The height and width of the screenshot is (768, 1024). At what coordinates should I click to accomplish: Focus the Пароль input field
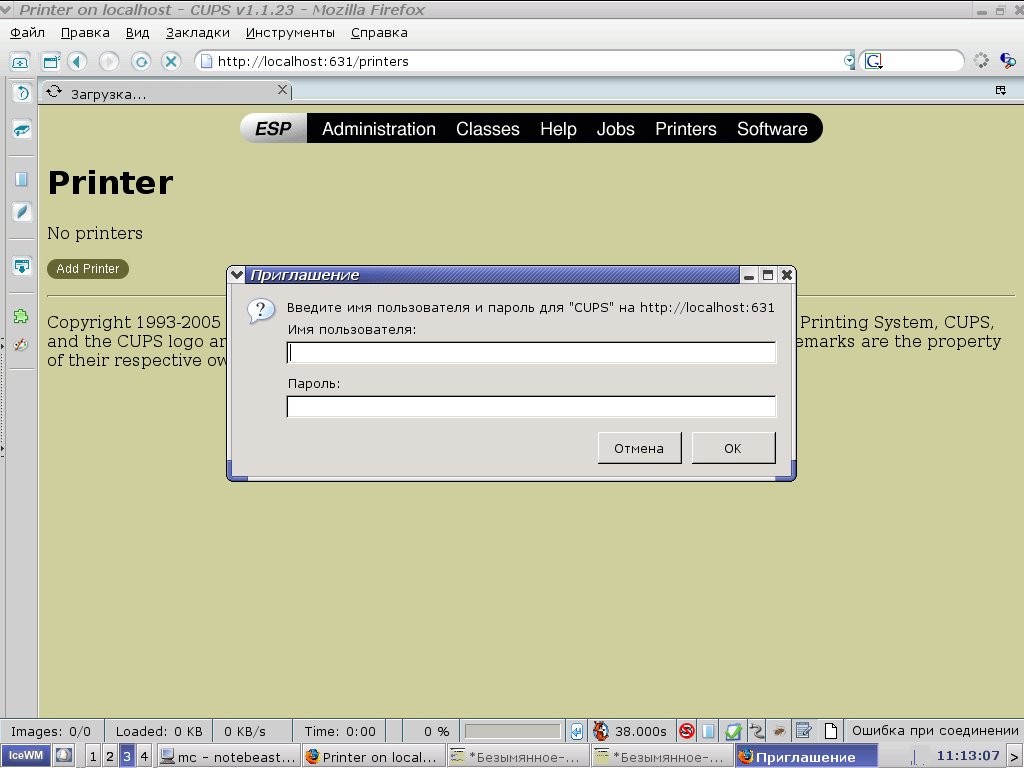pos(531,406)
